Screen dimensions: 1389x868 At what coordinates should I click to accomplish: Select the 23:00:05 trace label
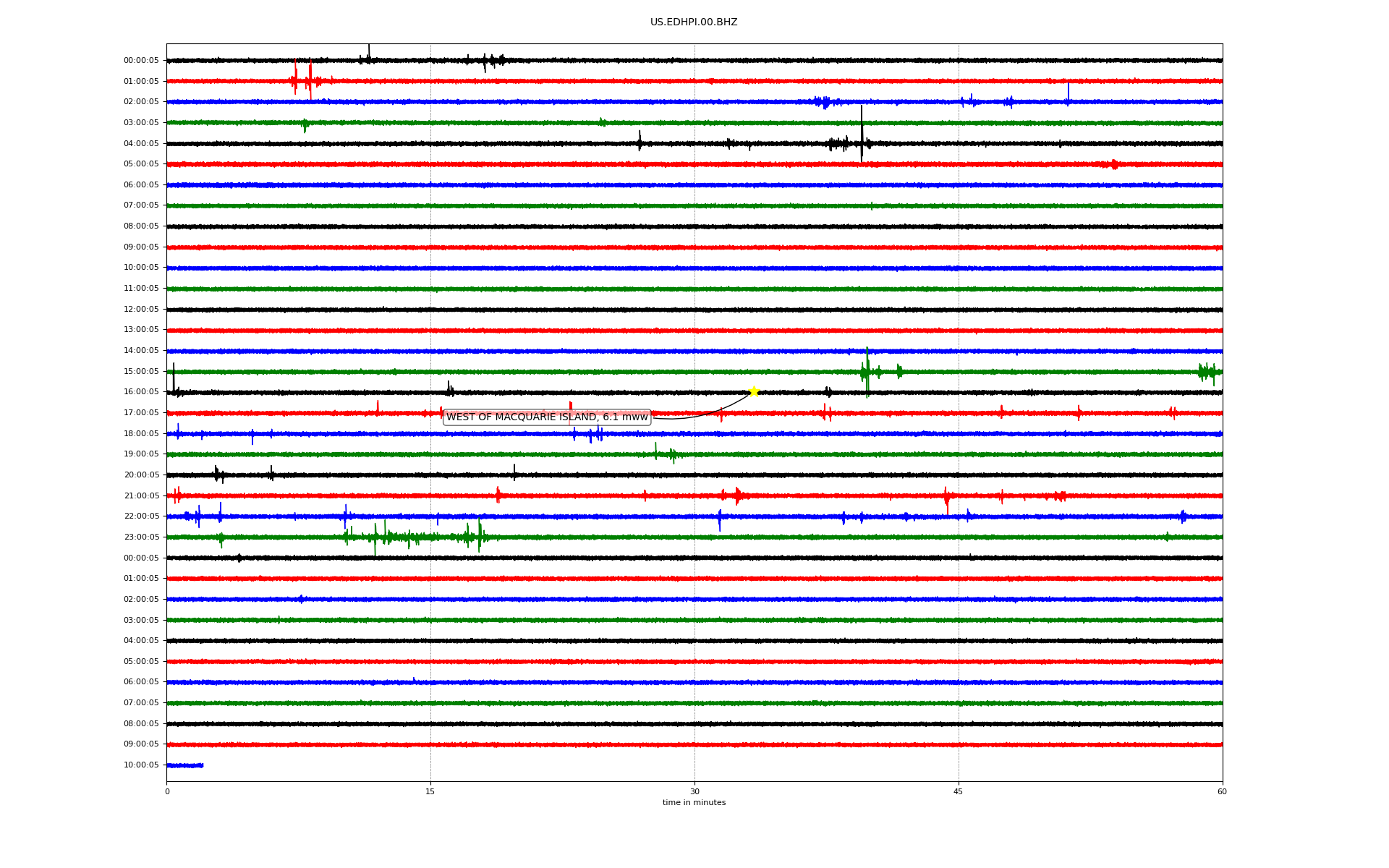[x=141, y=537]
